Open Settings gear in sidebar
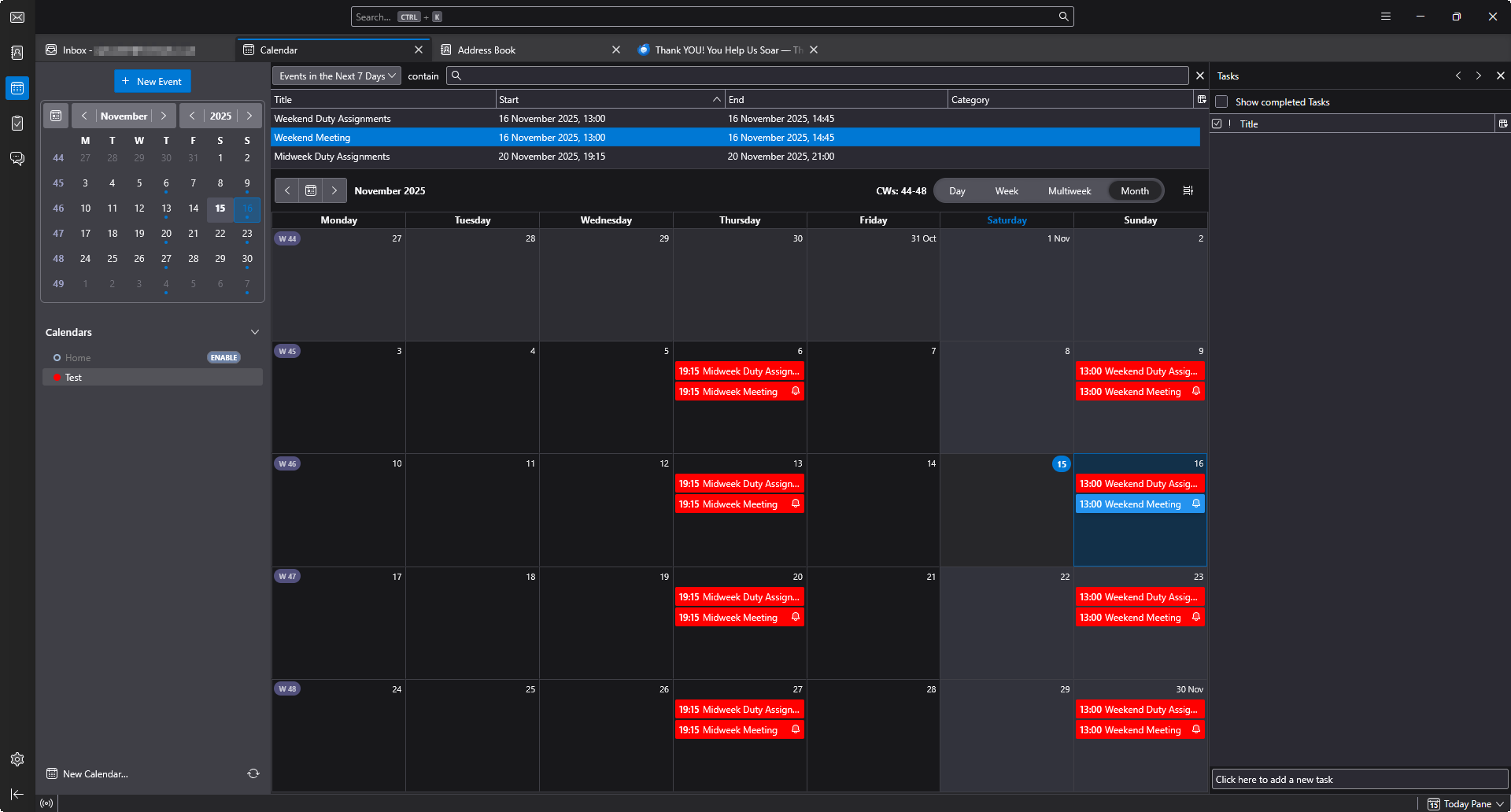Viewport: 1511px width, 812px height. coord(17,759)
